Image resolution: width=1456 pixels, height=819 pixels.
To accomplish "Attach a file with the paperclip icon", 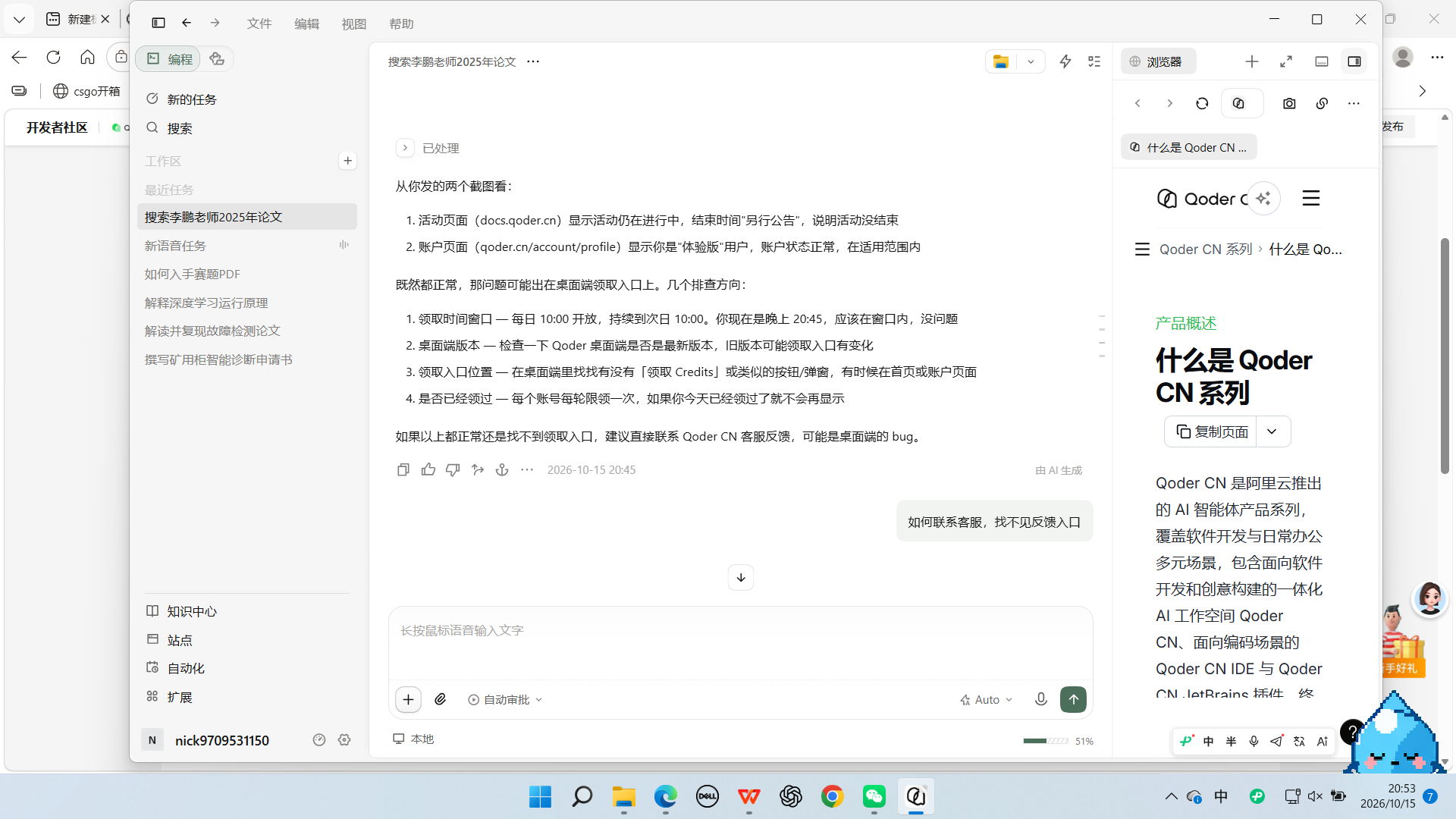I will (x=441, y=699).
